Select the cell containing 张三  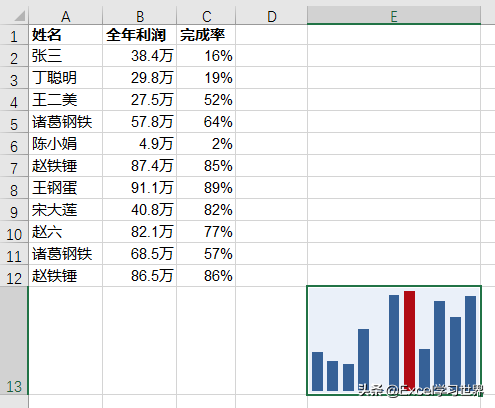coord(66,56)
